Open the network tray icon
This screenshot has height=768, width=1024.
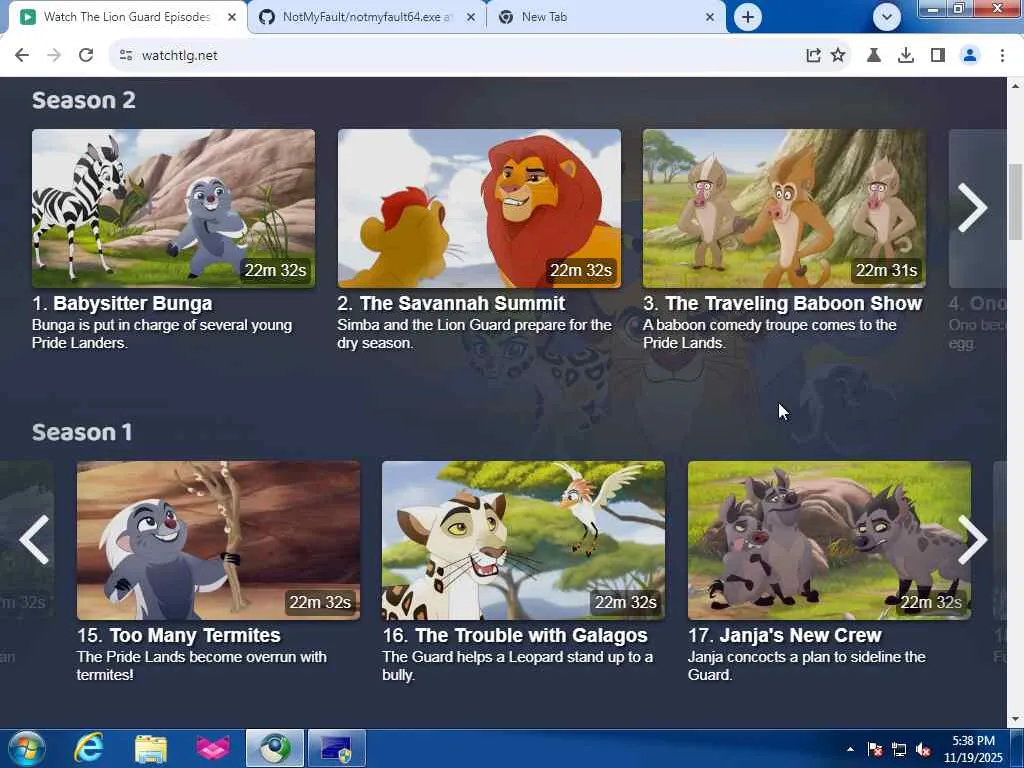pos(899,750)
